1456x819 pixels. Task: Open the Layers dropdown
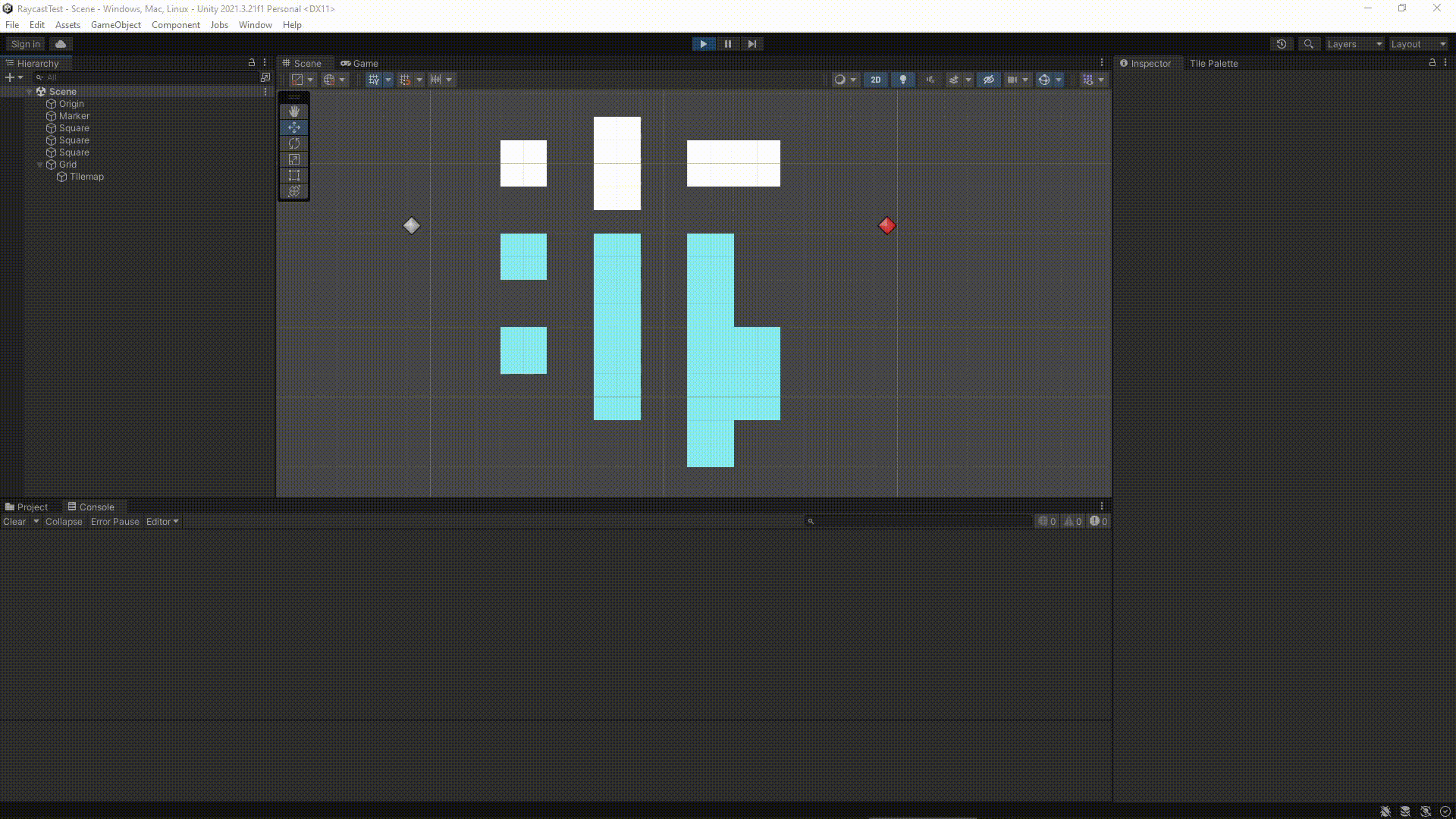click(1354, 44)
